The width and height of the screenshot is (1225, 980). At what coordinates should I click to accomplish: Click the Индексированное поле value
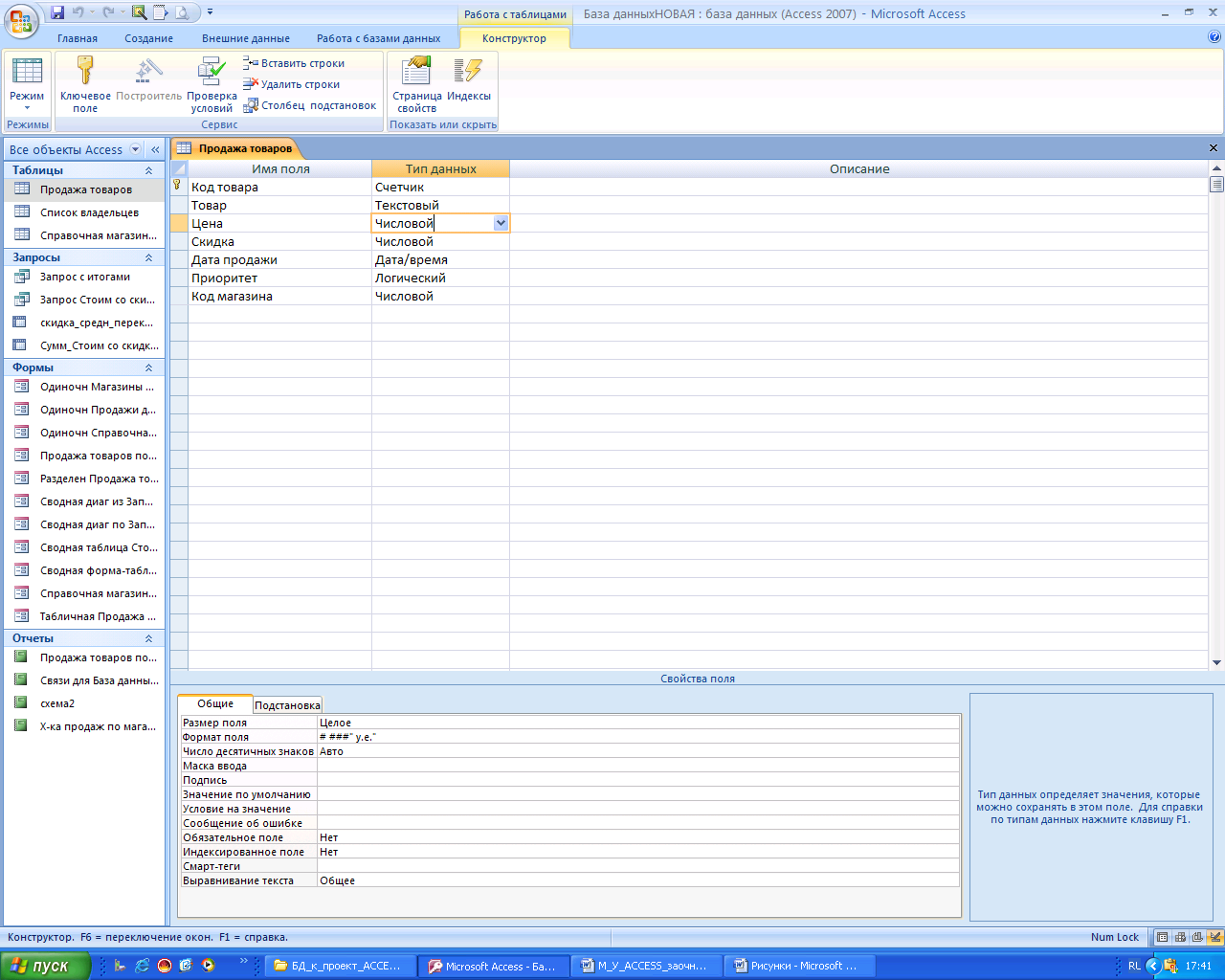(638, 852)
